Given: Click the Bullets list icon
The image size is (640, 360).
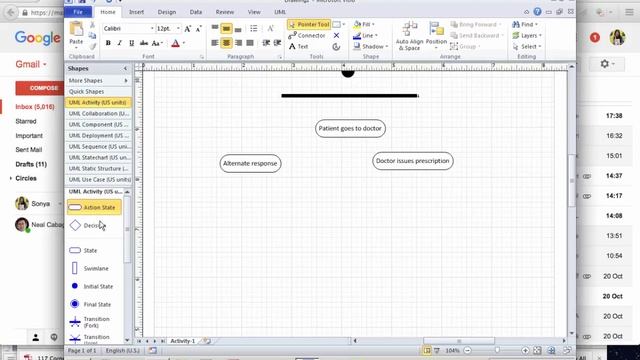Looking at the screenshot, I should click(x=254, y=28).
